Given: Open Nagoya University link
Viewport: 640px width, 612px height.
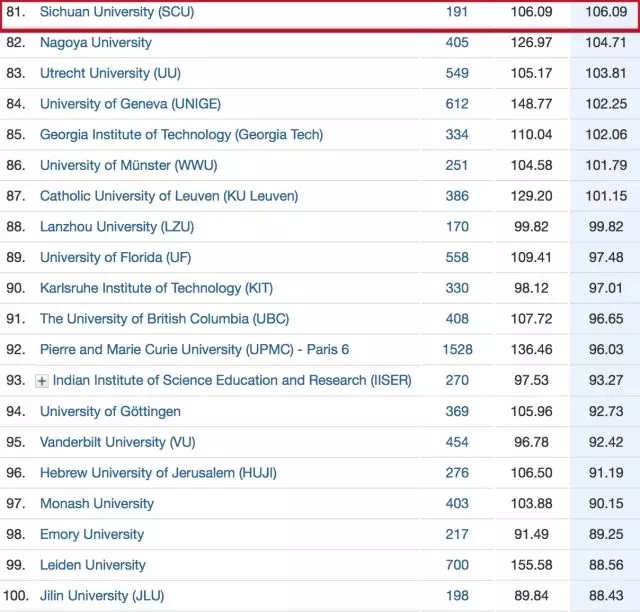Looking at the screenshot, I should (x=96, y=42).
